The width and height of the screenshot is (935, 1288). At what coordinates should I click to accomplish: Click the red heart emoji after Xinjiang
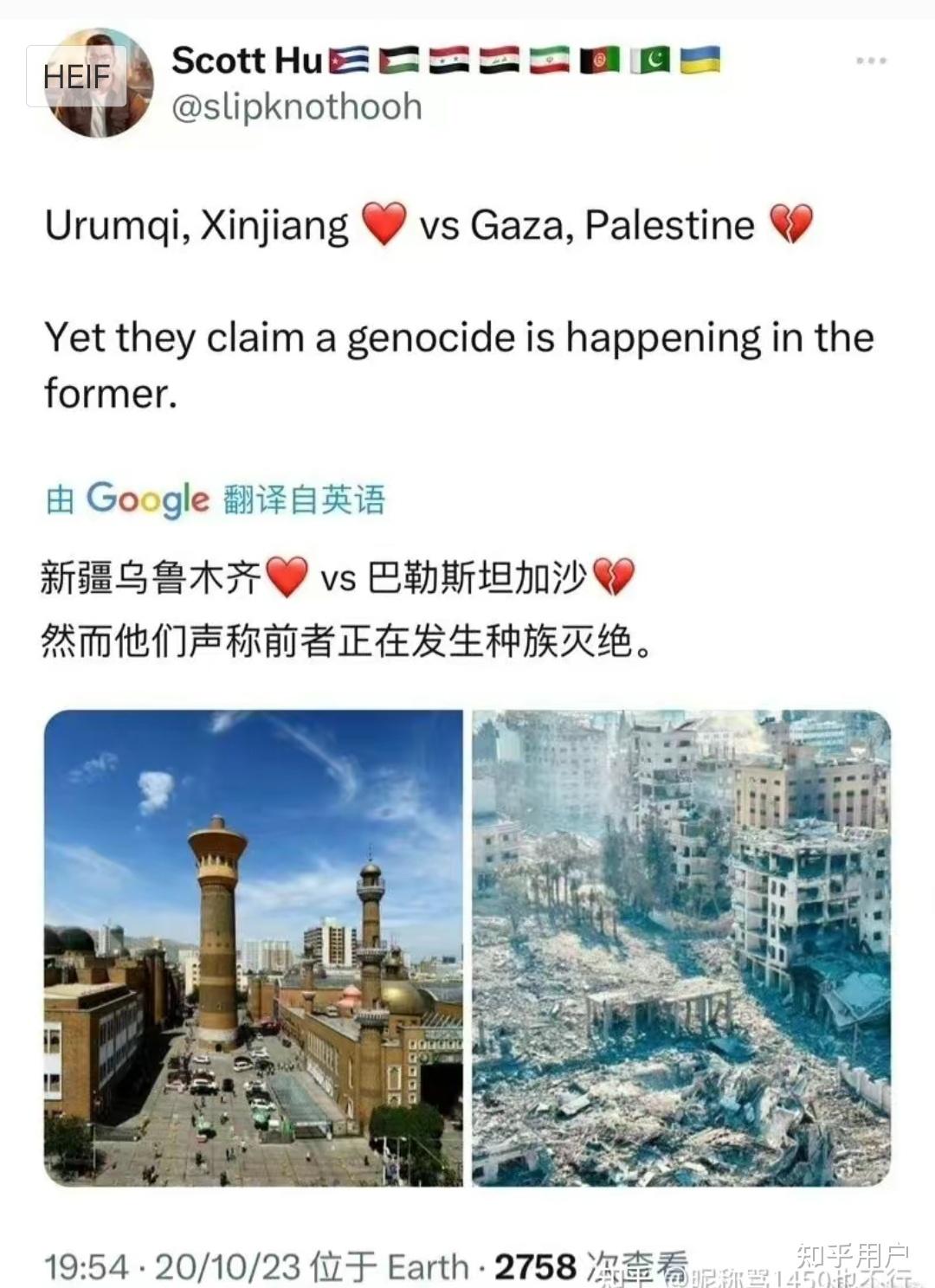coord(384,225)
